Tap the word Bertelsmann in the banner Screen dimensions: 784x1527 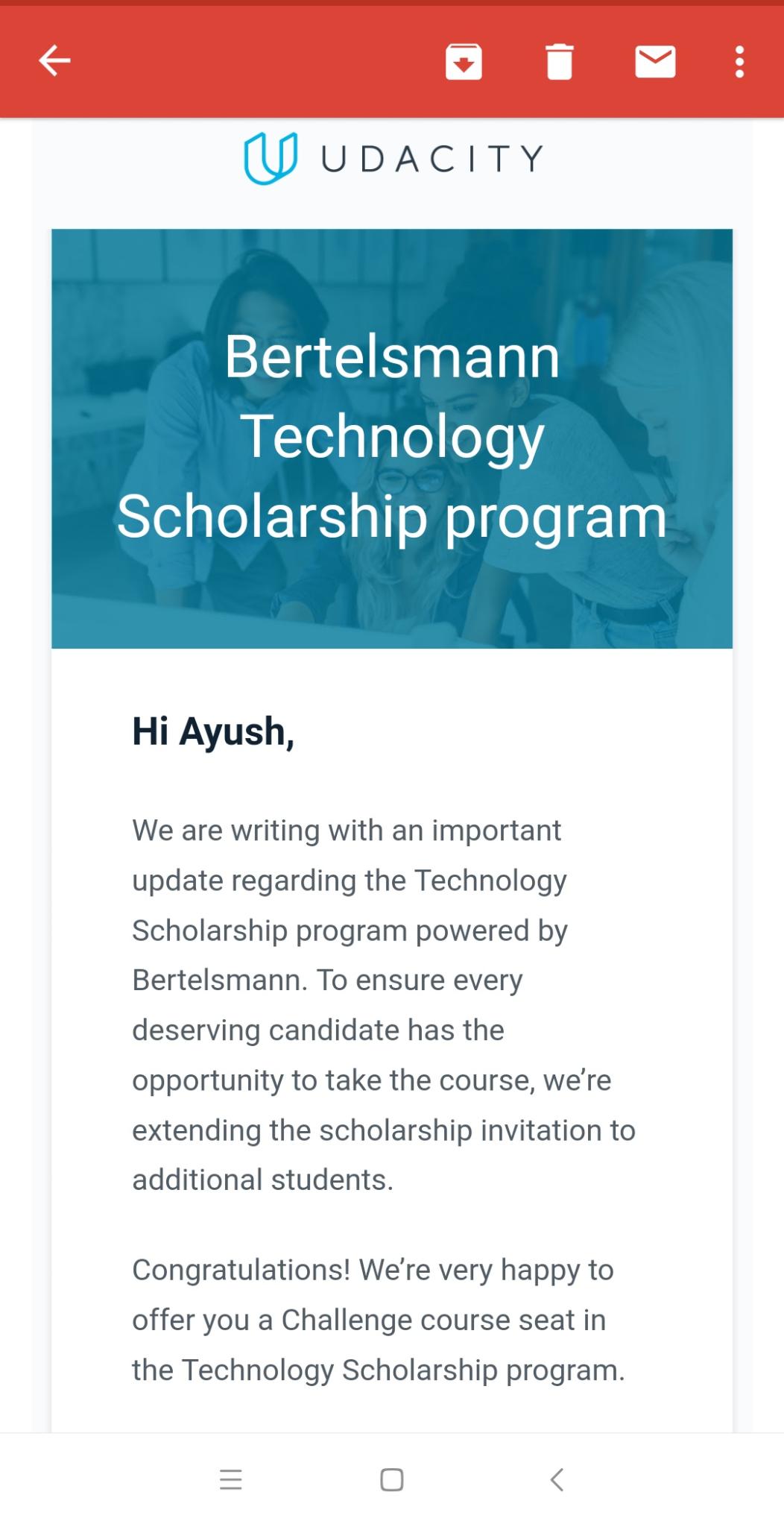click(392, 356)
